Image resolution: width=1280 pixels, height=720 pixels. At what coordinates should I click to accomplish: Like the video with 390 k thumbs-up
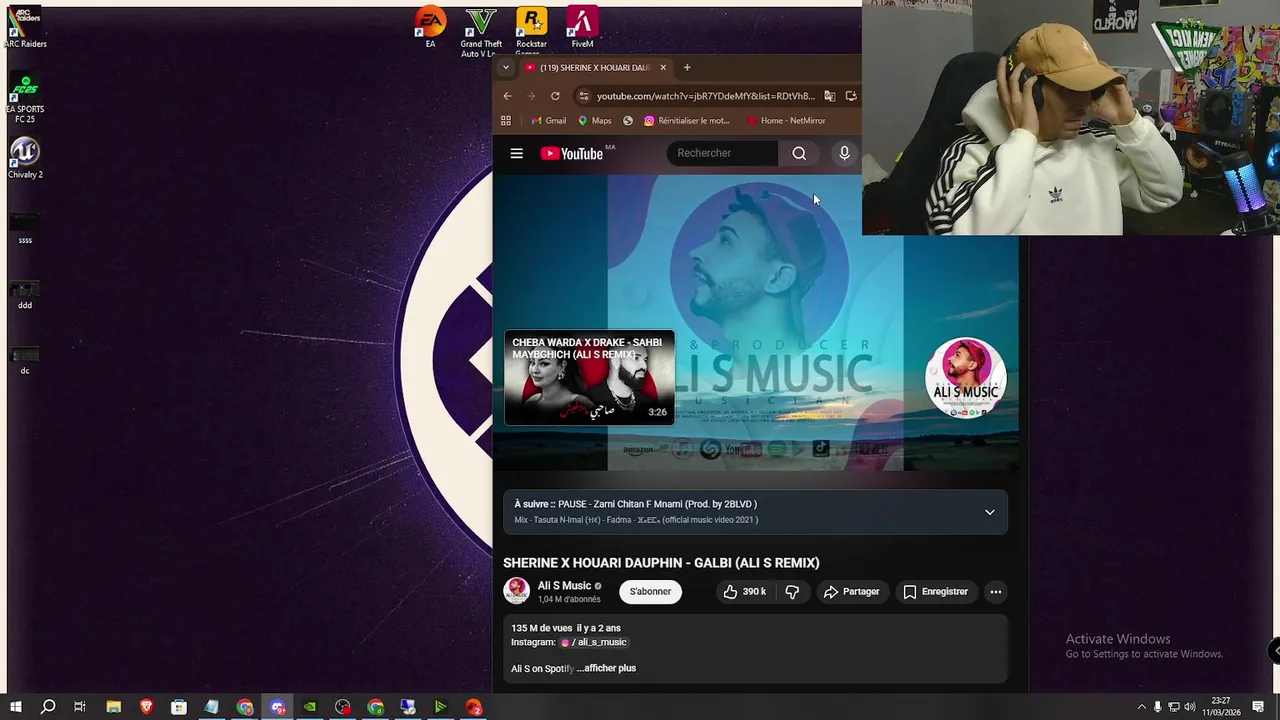point(745,592)
